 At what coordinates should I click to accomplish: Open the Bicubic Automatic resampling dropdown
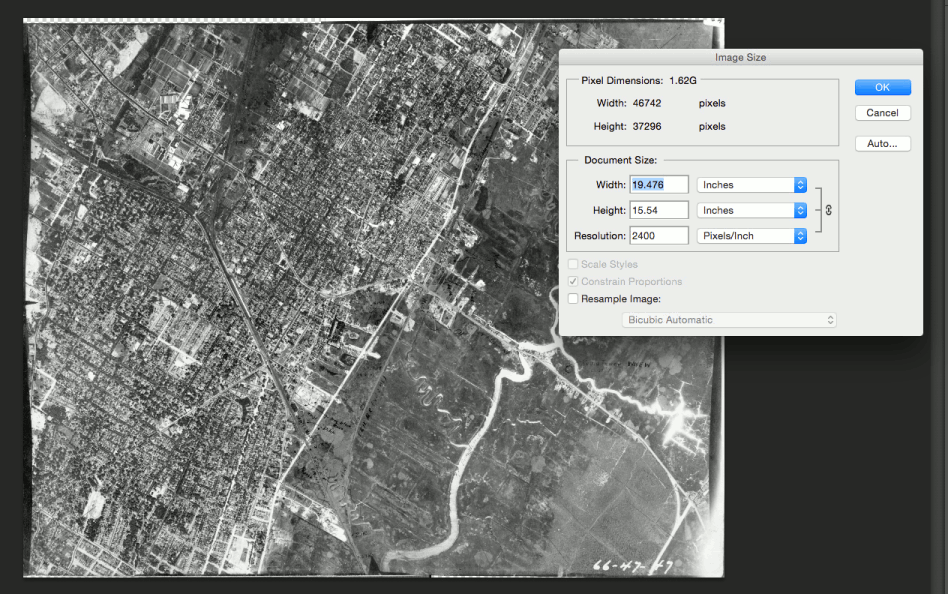pos(729,319)
